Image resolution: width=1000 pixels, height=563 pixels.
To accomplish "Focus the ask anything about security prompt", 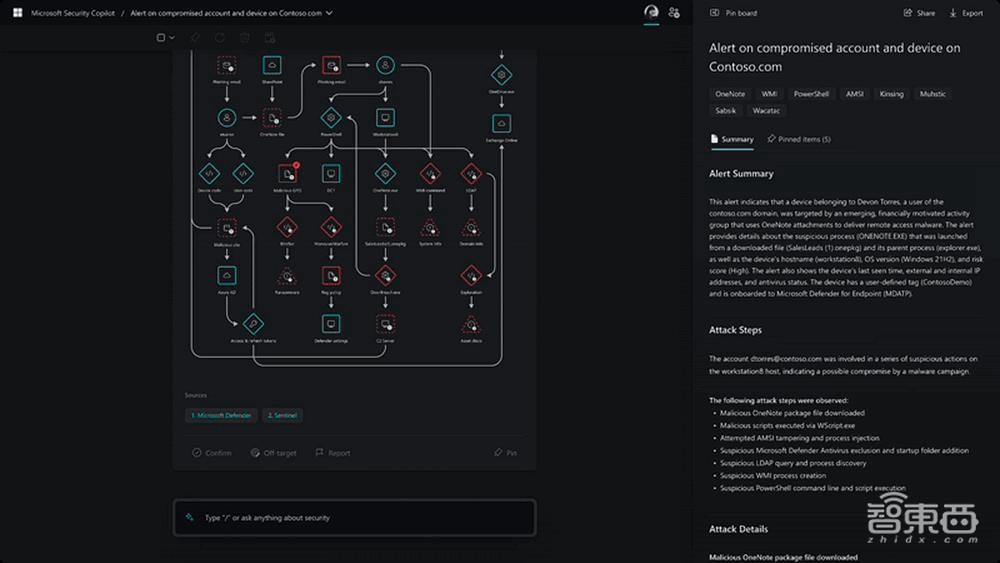I will pos(355,518).
